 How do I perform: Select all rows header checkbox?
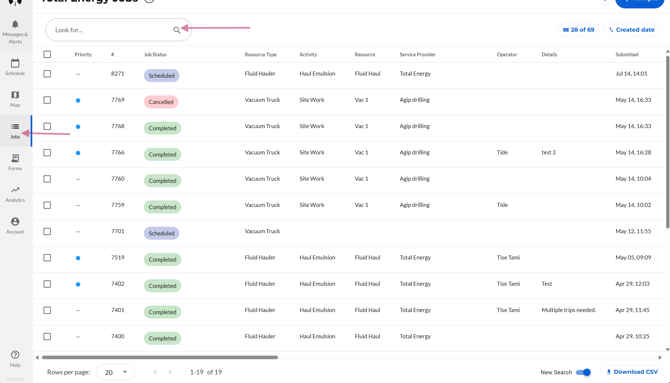click(x=47, y=54)
